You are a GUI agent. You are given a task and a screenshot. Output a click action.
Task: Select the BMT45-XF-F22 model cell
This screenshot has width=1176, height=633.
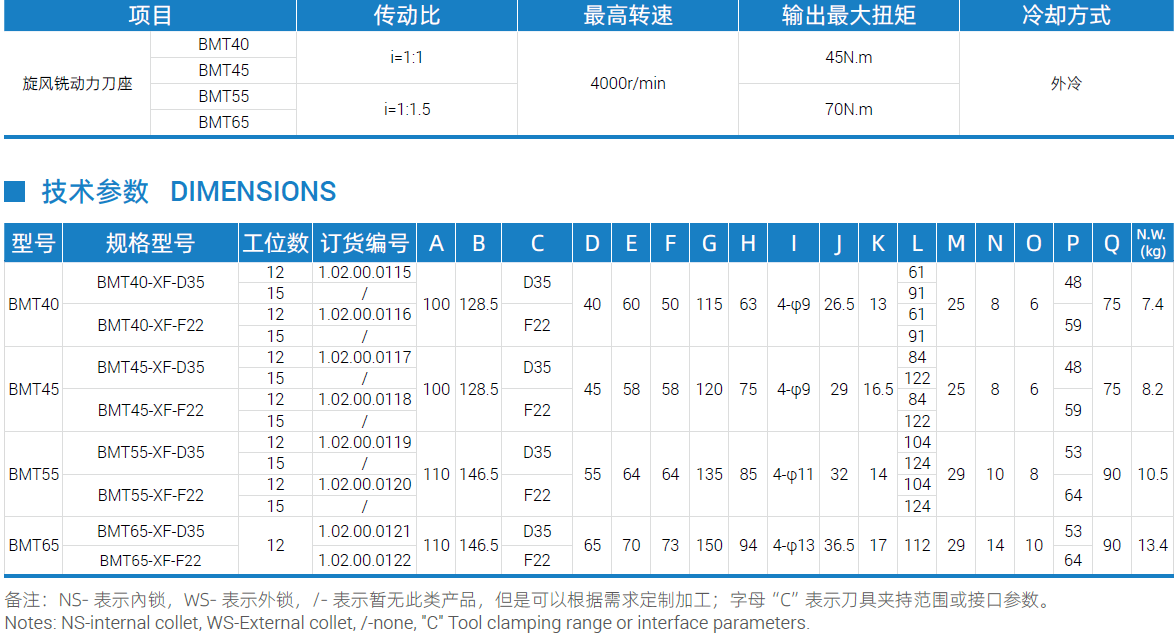tap(151, 410)
